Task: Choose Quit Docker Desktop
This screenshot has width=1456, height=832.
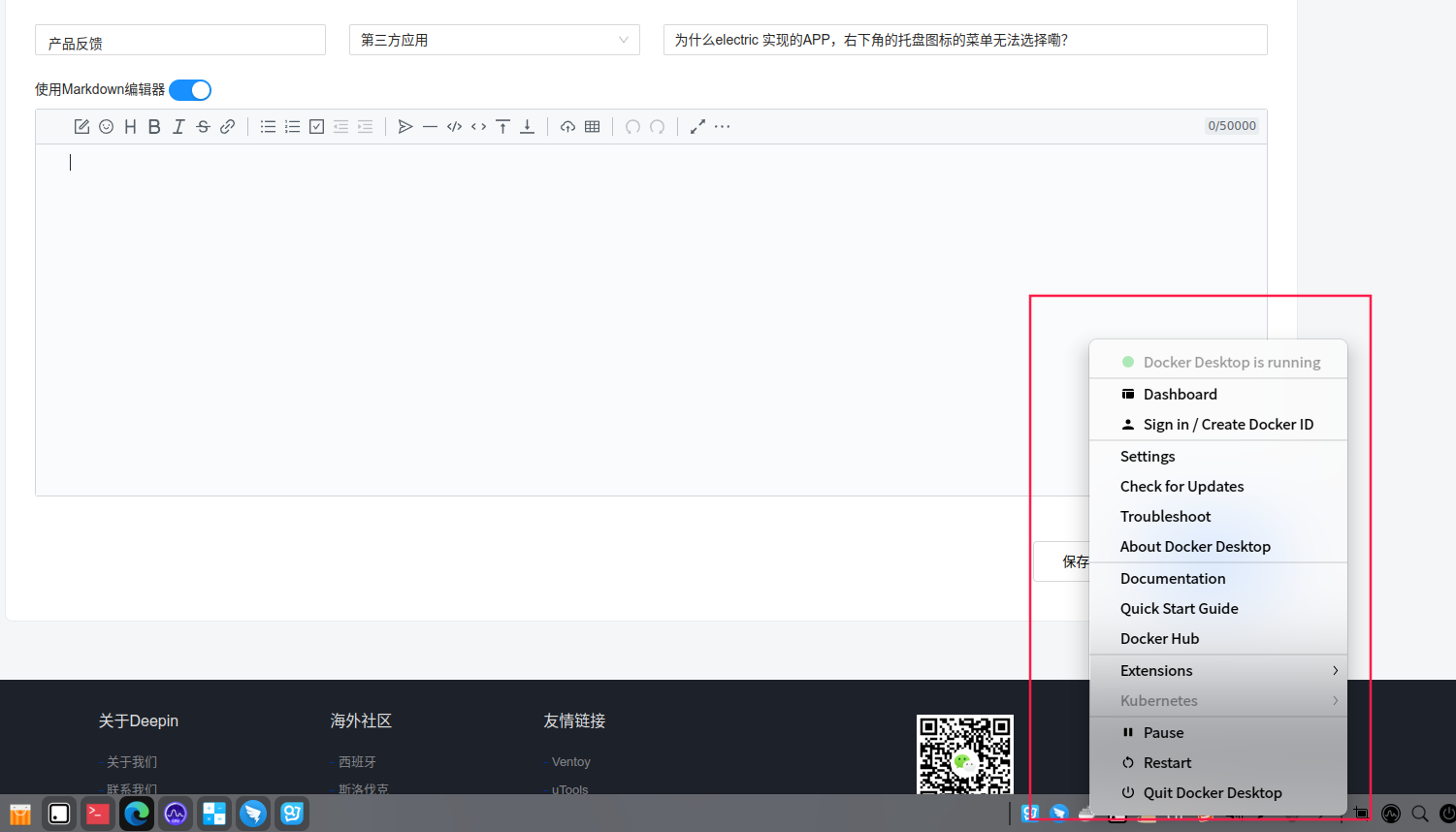Action: pos(1218,793)
